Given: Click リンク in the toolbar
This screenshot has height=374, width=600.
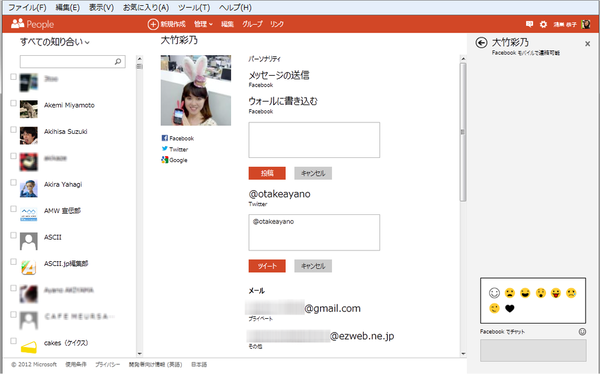Looking at the screenshot, I should pyautogui.click(x=277, y=24).
